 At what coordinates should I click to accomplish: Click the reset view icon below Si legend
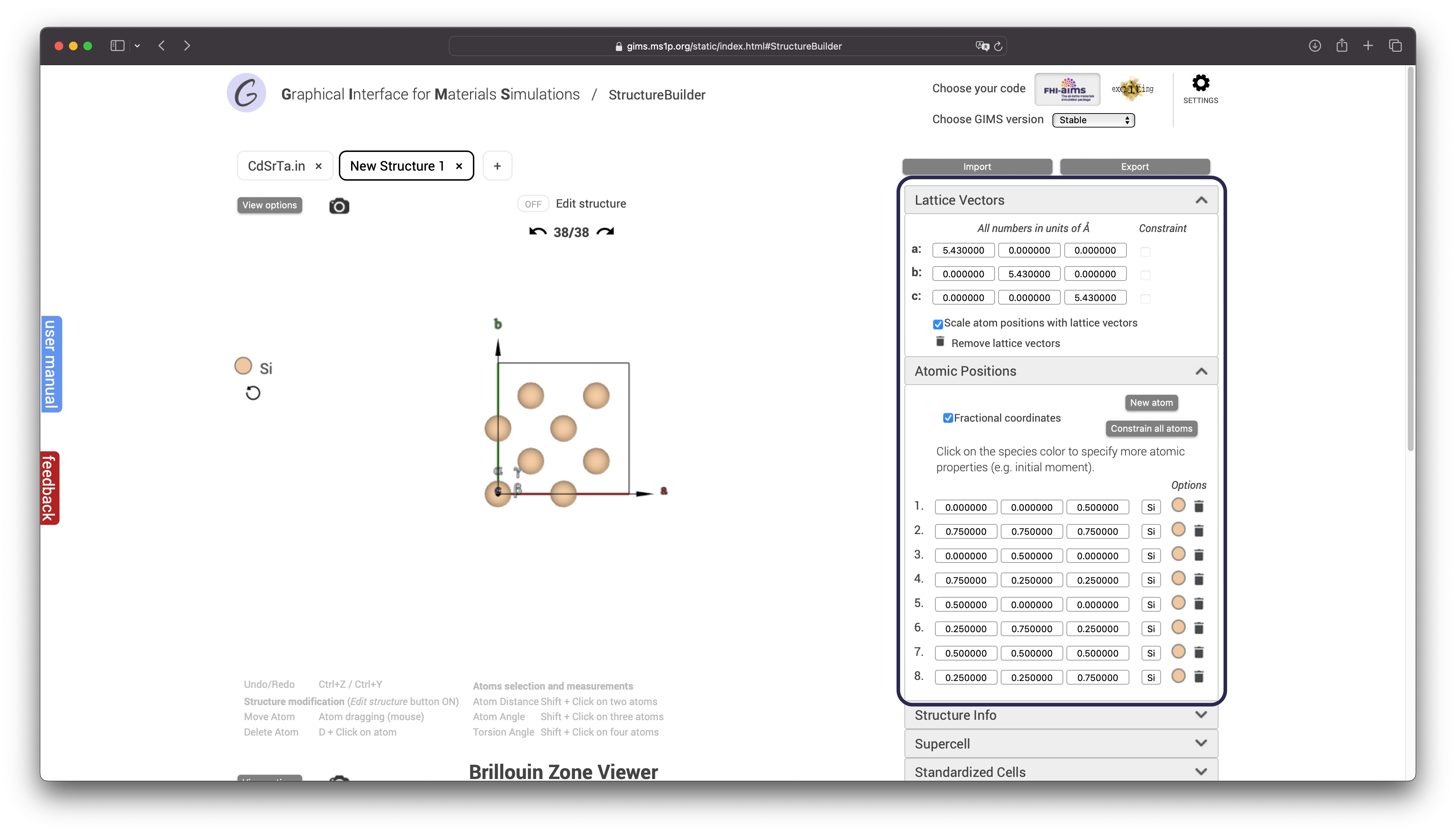pos(253,393)
